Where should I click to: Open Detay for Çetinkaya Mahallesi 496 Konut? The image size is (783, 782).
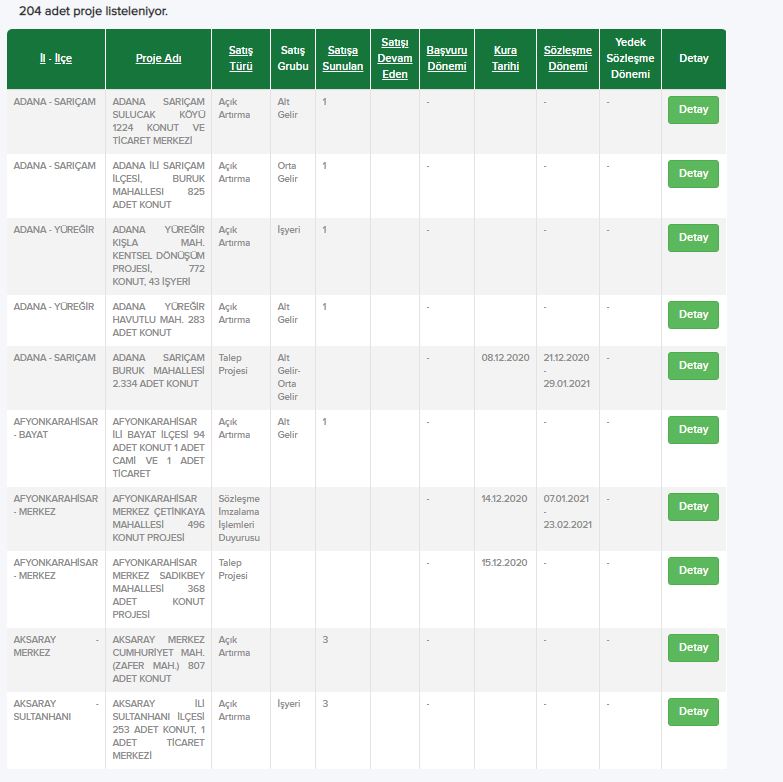pos(693,506)
